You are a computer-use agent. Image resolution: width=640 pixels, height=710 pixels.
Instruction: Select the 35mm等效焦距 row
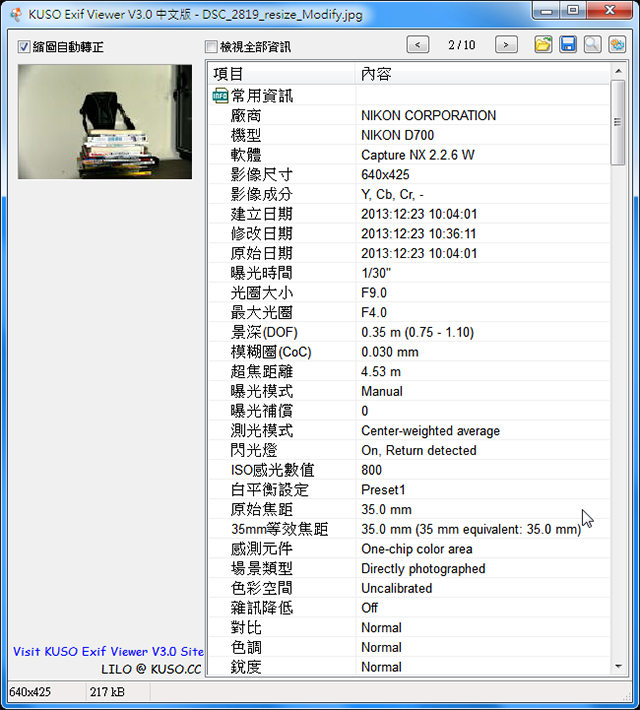click(409, 529)
